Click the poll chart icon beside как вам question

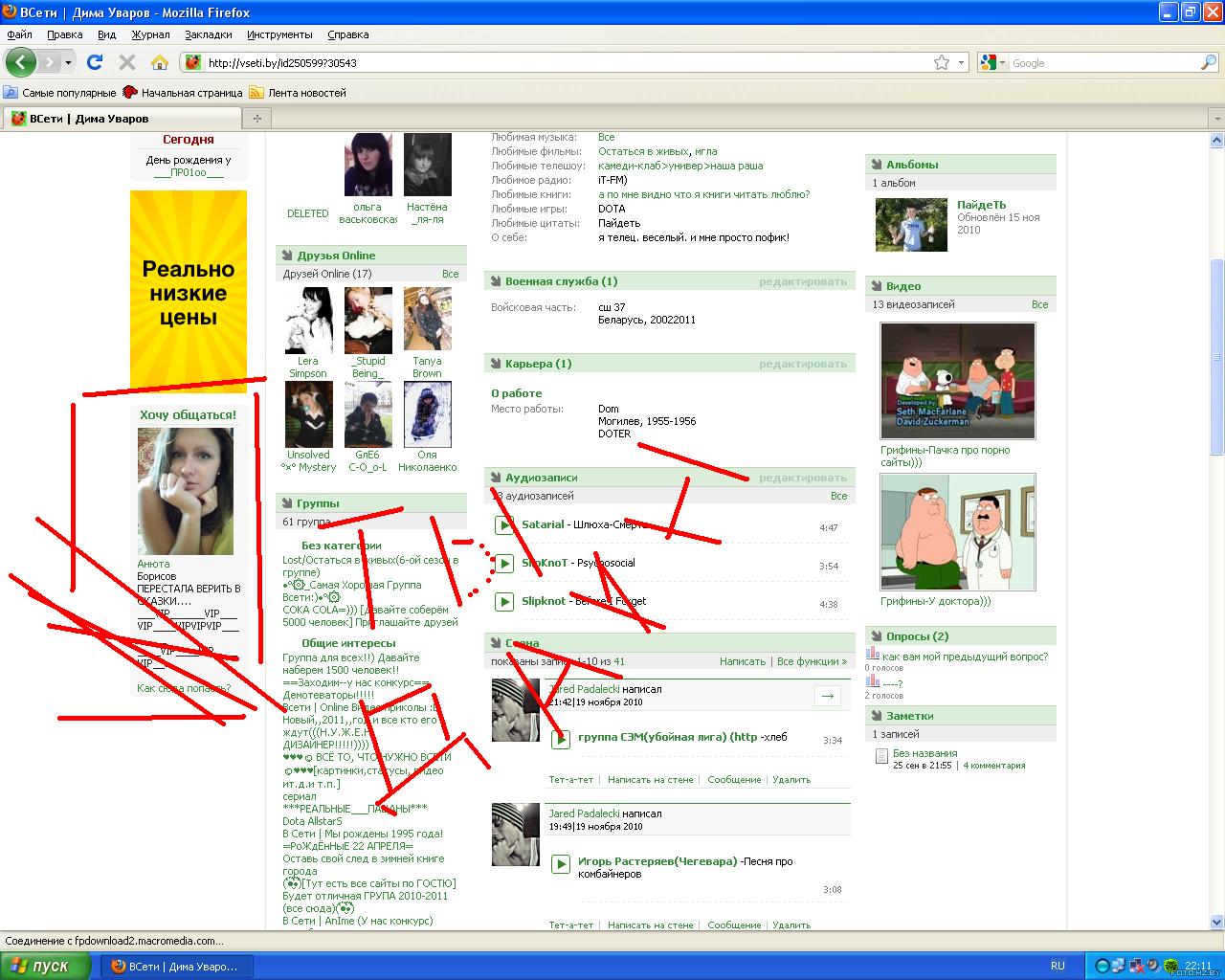click(873, 654)
